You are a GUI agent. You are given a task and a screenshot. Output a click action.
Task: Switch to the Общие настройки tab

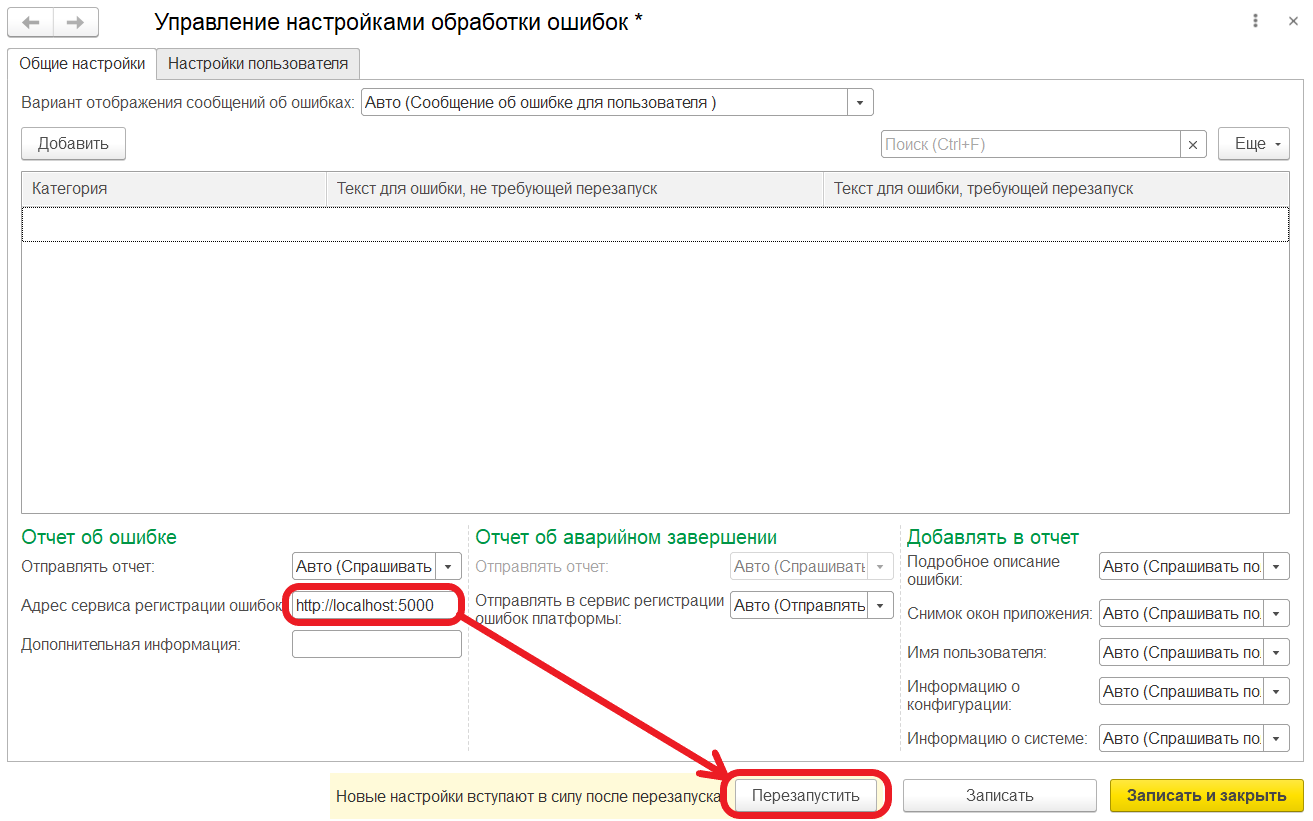(82, 63)
